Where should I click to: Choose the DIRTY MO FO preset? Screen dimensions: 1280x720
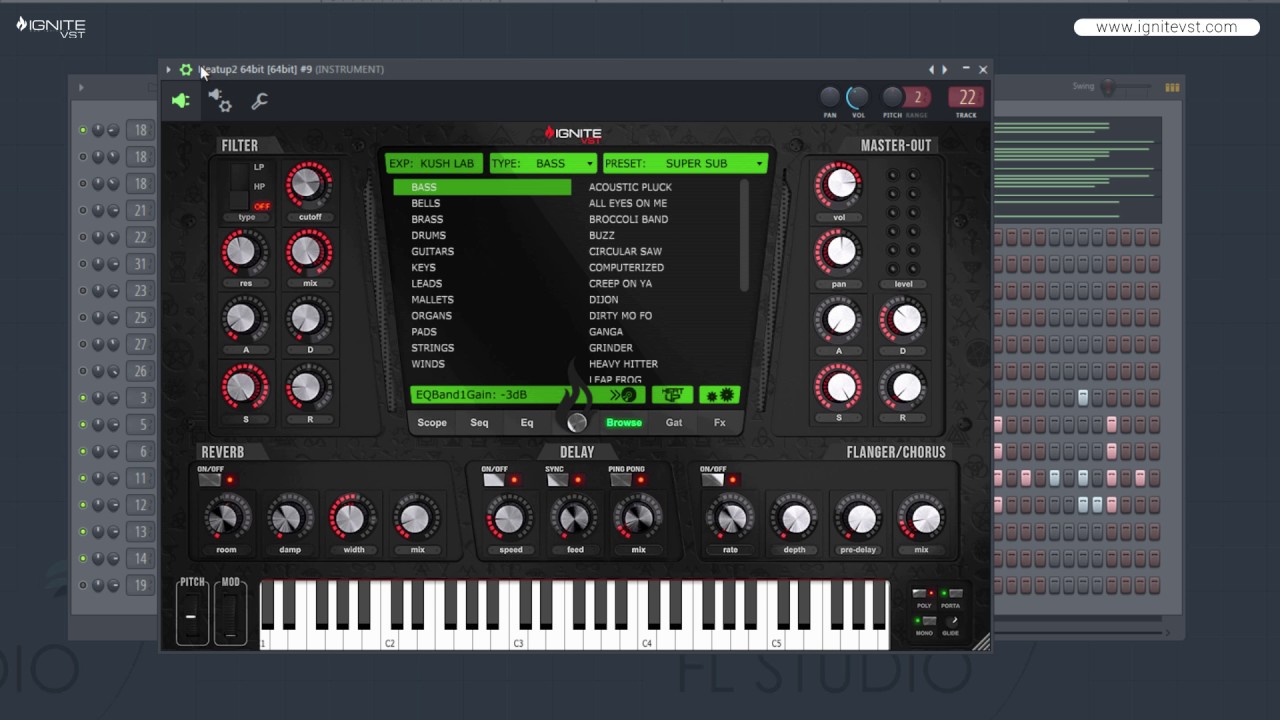pyautogui.click(x=620, y=315)
